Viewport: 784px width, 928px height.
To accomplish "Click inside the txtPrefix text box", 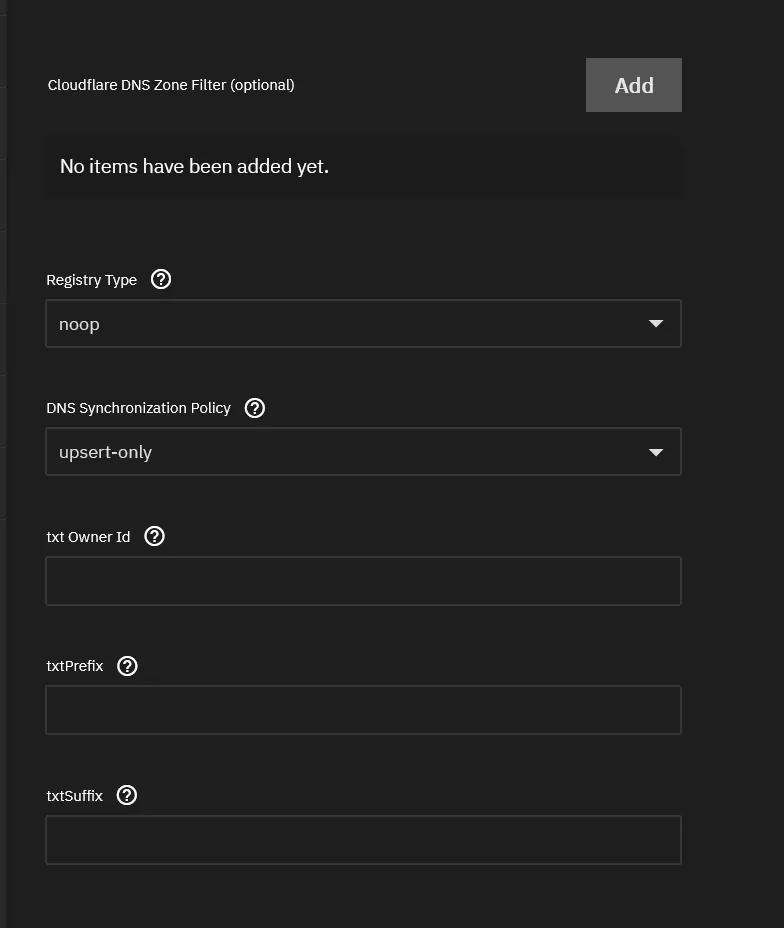I will pos(363,710).
